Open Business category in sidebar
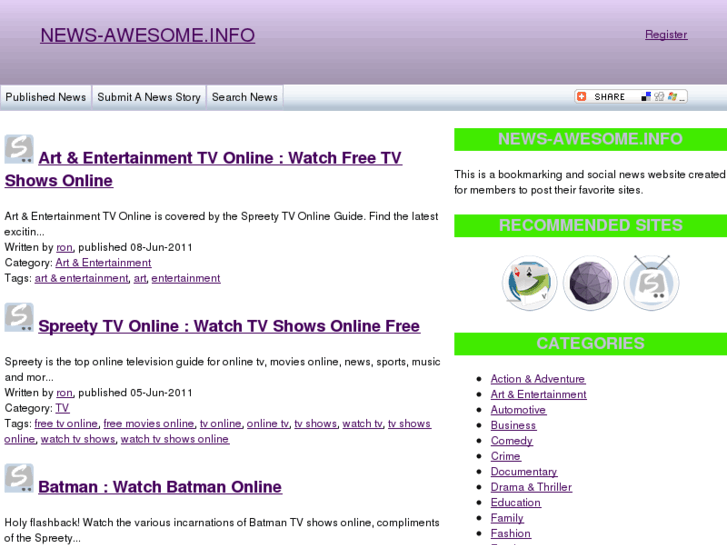727x545 pixels. (x=513, y=425)
